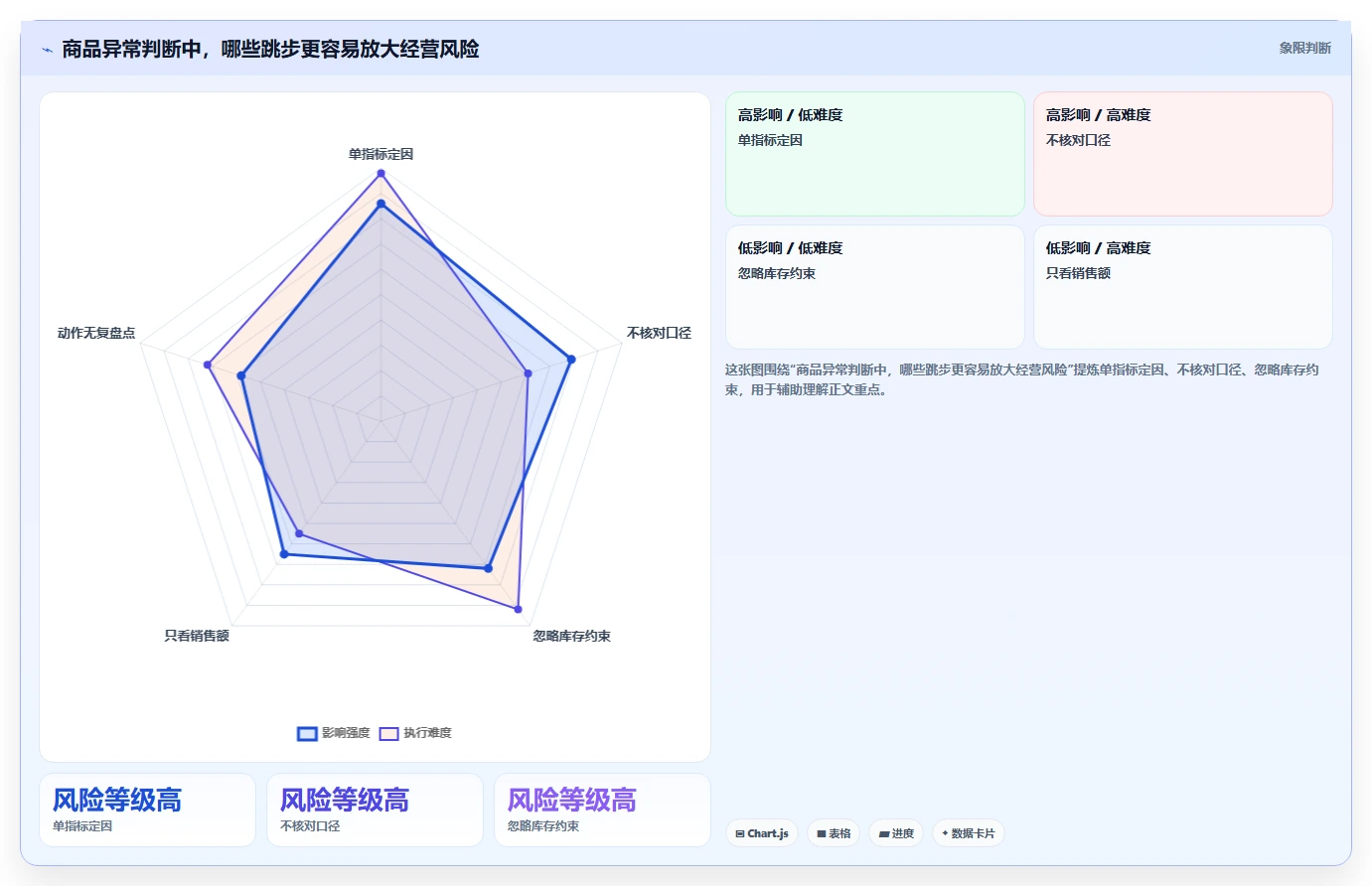Open the 高影响 / 高难度 quadrant card

click(x=1182, y=154)
